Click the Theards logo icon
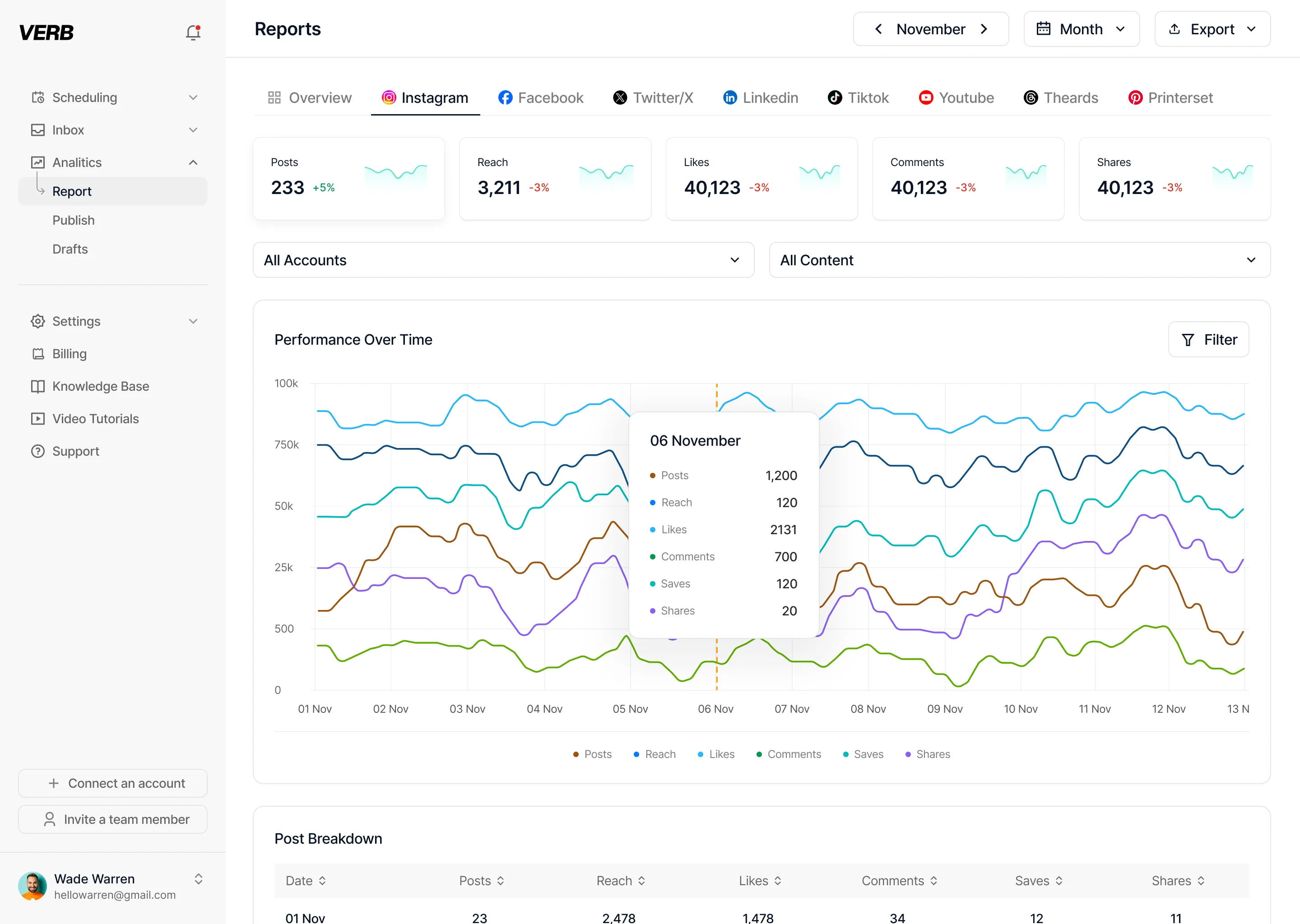This screenshot has width=1300, height=924. (x=1031, y=98)
